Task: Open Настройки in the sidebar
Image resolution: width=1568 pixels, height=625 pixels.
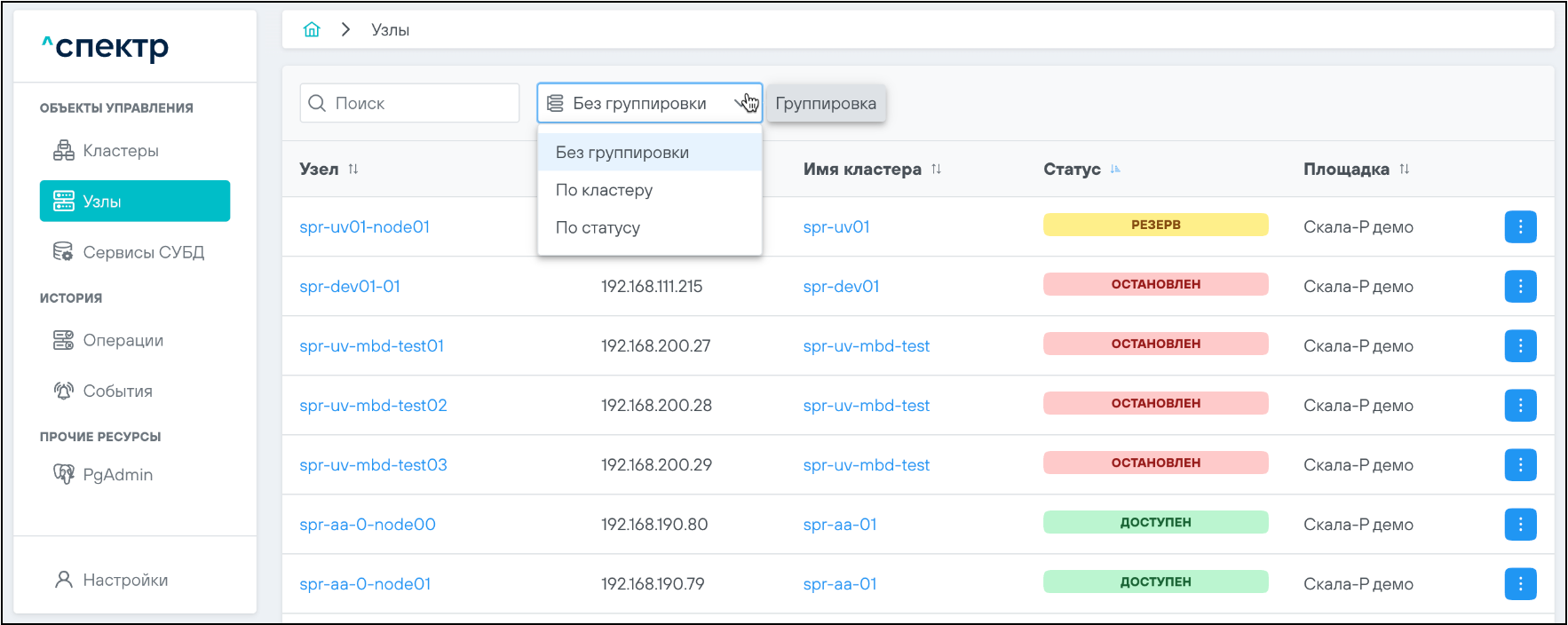Action: [124, 580]
